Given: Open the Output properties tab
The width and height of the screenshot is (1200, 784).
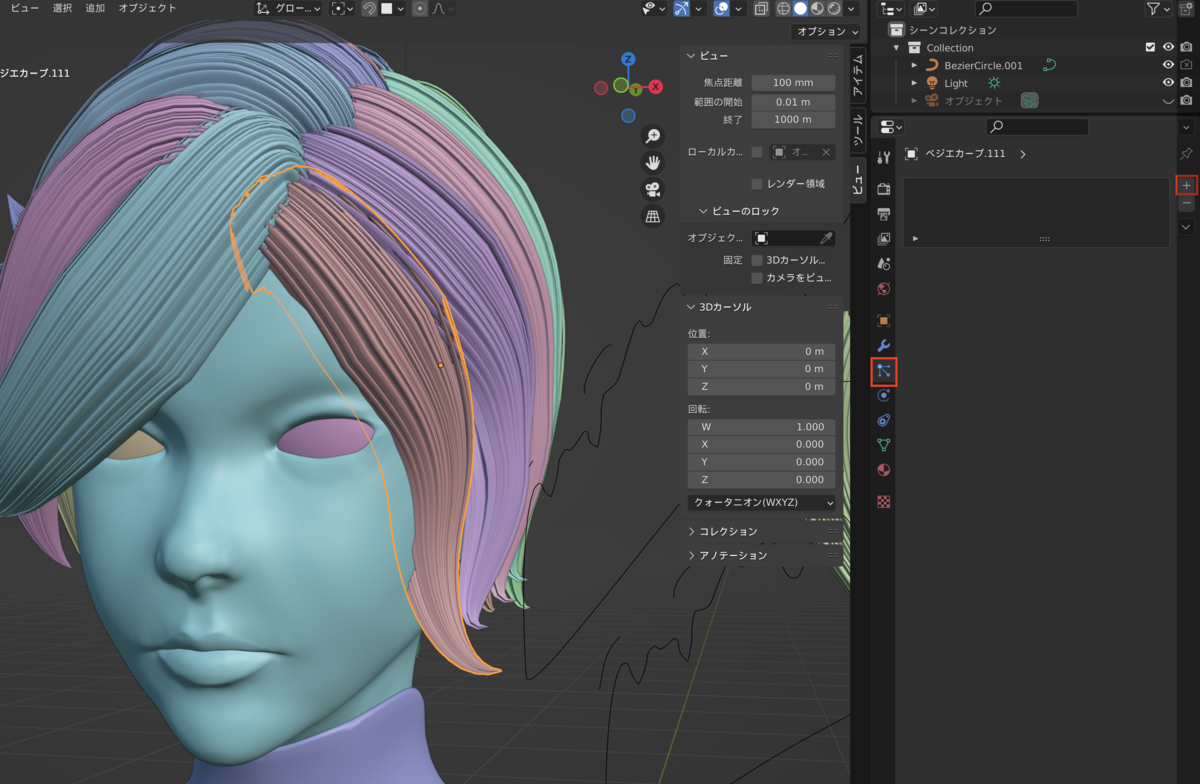Looking at the screenshot, I should (x=883, y=214).
